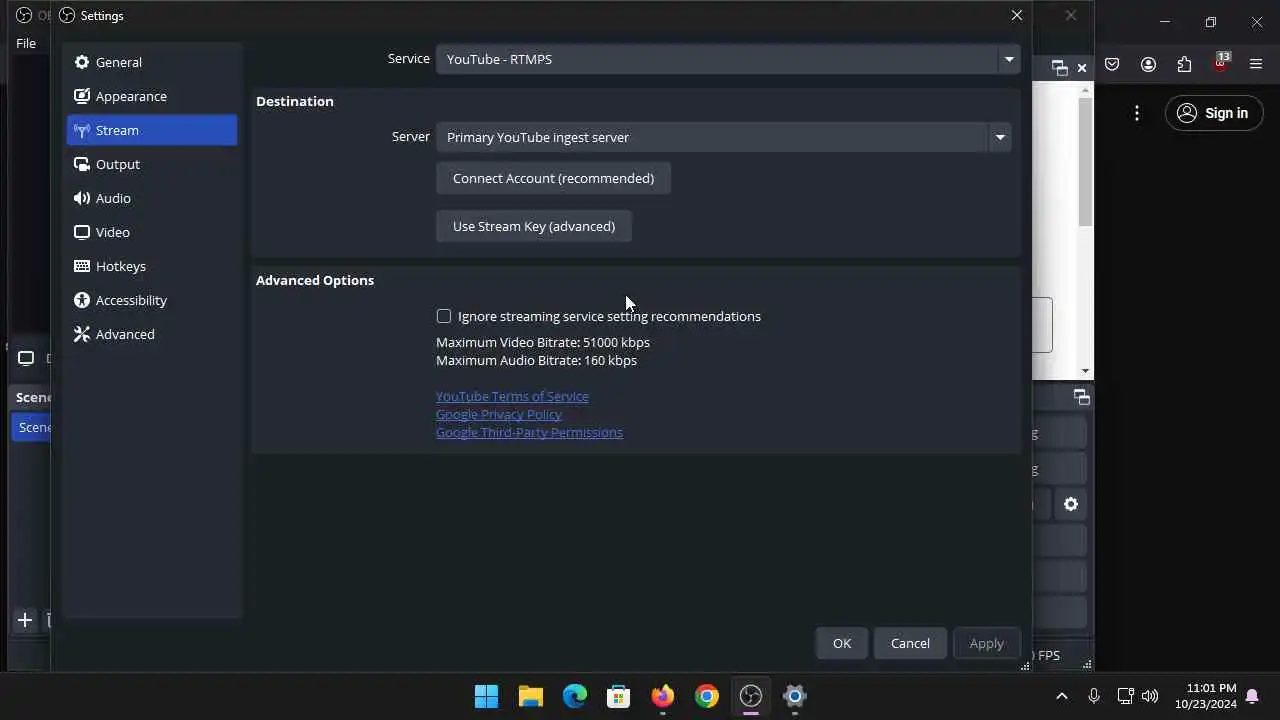Open the network tray icon
Screen dimensions: 1280x720
click(1125, 696)
